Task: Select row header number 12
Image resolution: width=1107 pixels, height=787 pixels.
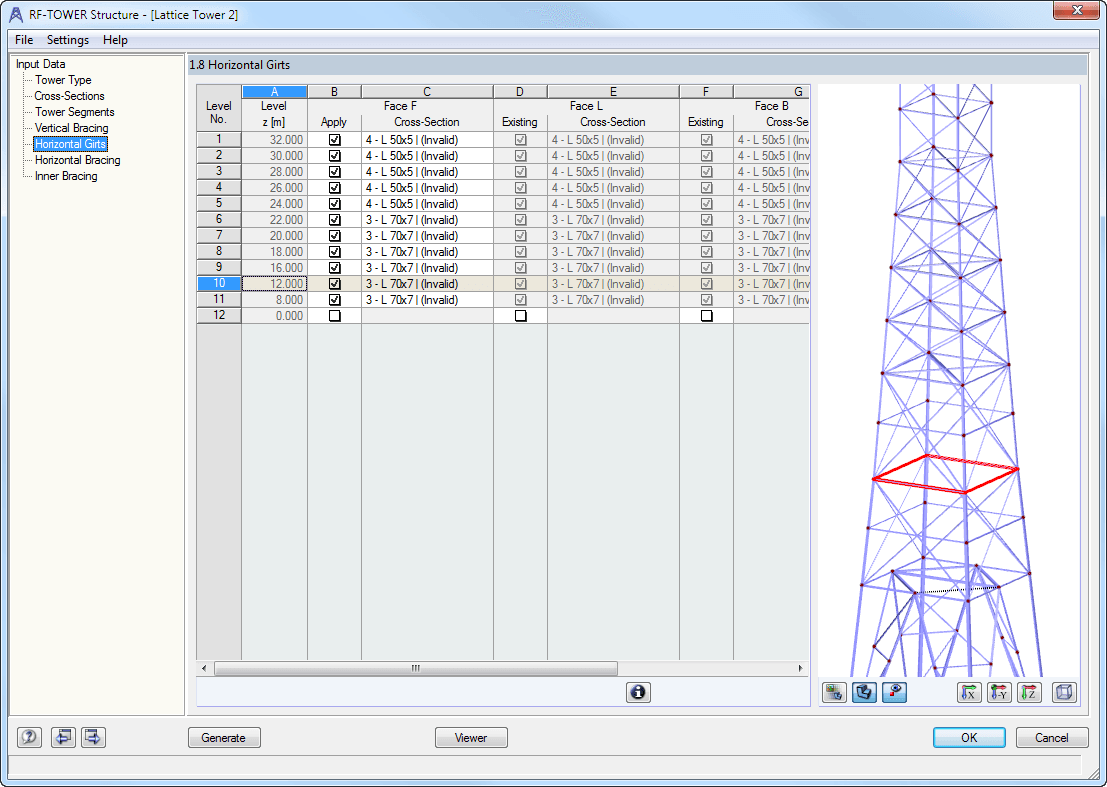Action: click(x=219, y=316)
